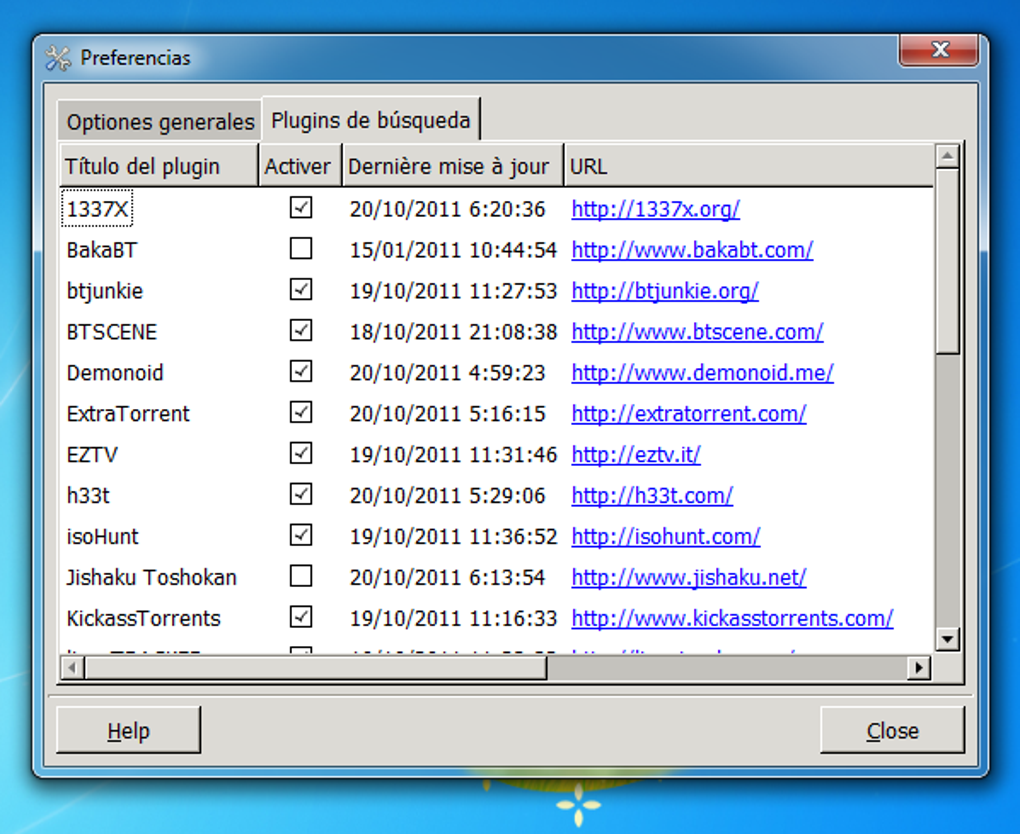1020x834 pixels.
Task: Select the KickassTorrents plugin title
Action: coord(144,619)
